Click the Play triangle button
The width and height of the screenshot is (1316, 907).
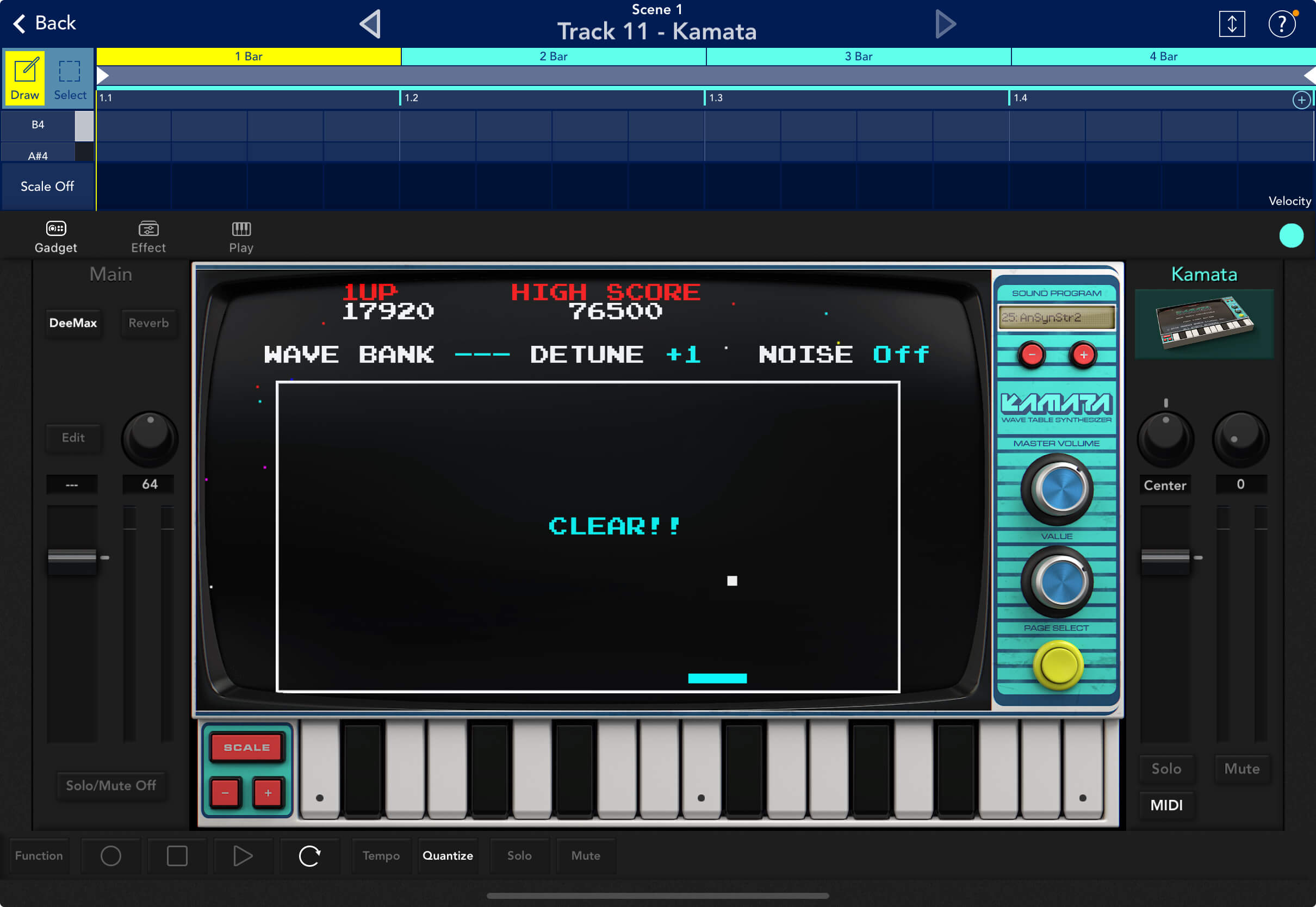click(243, 856)
